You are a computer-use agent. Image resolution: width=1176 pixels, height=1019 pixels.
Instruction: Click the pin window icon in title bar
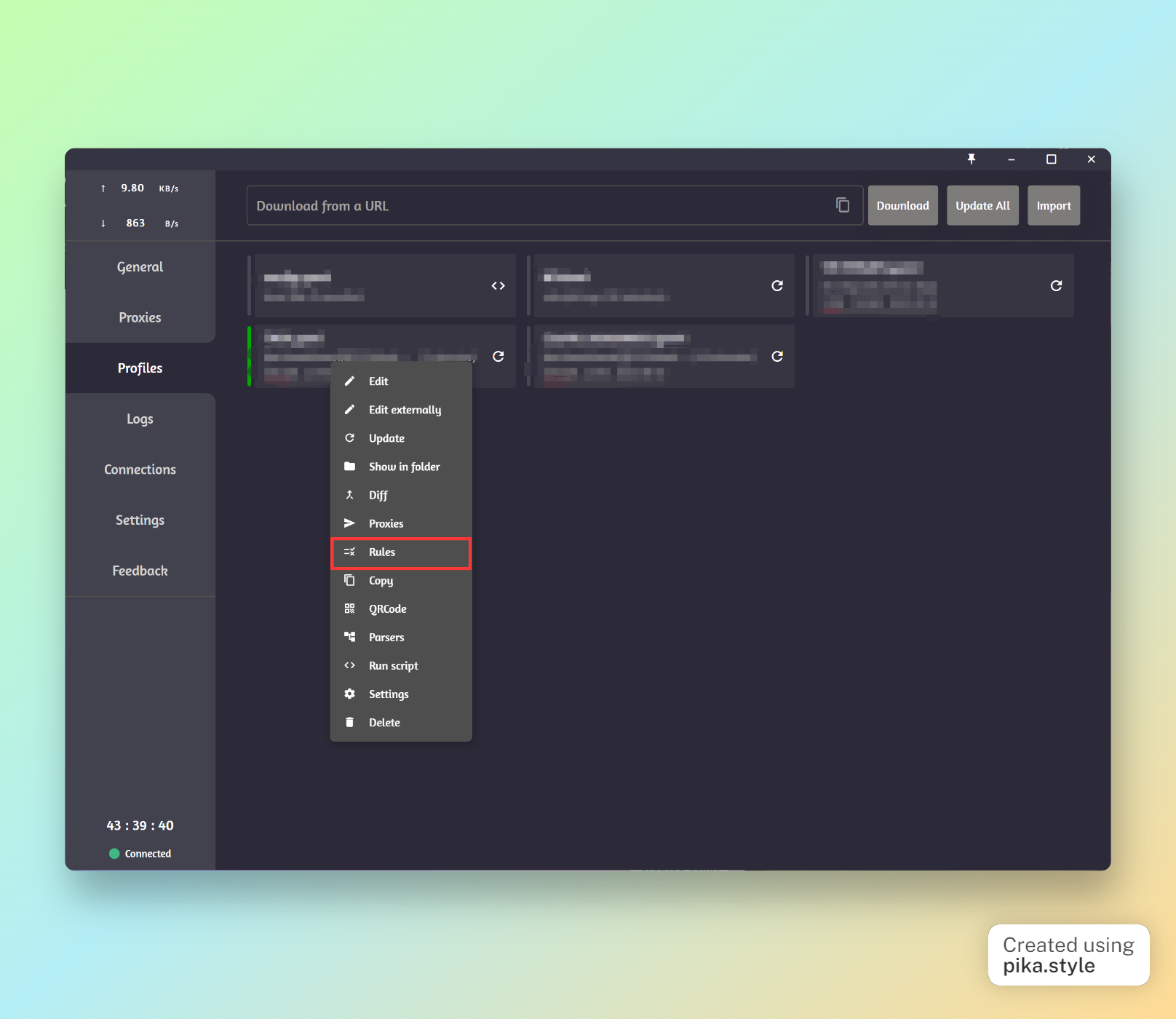point(971,159)
